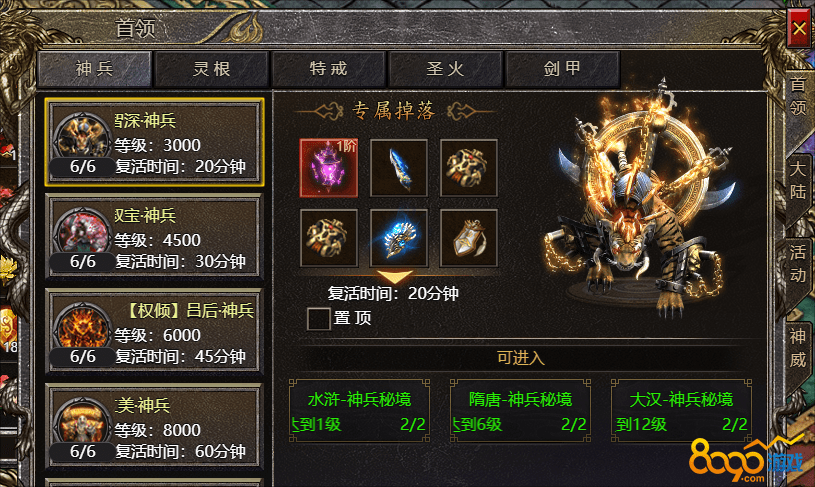The image size is (815, 487).
Task: Enter the 隋唐-神兵秘境 dungeon
Action: [x=520, y=411]
